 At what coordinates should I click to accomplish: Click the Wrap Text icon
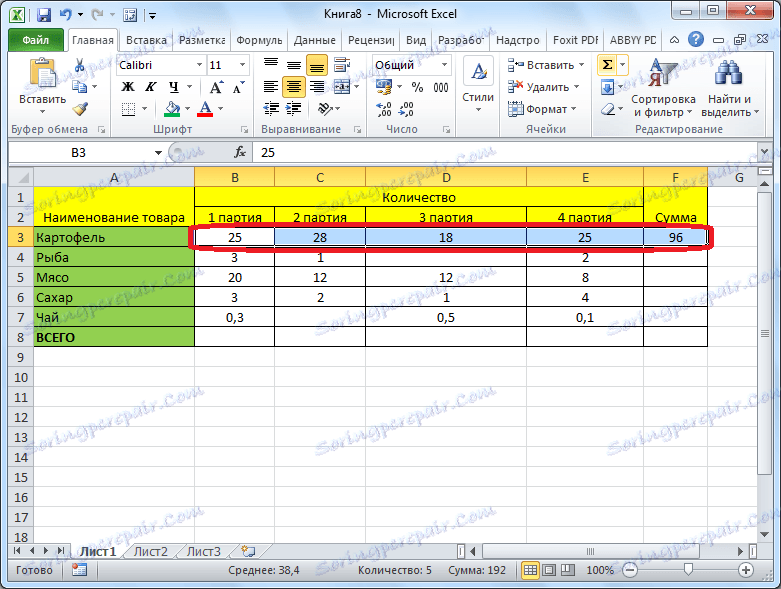[x=341, y=65]
